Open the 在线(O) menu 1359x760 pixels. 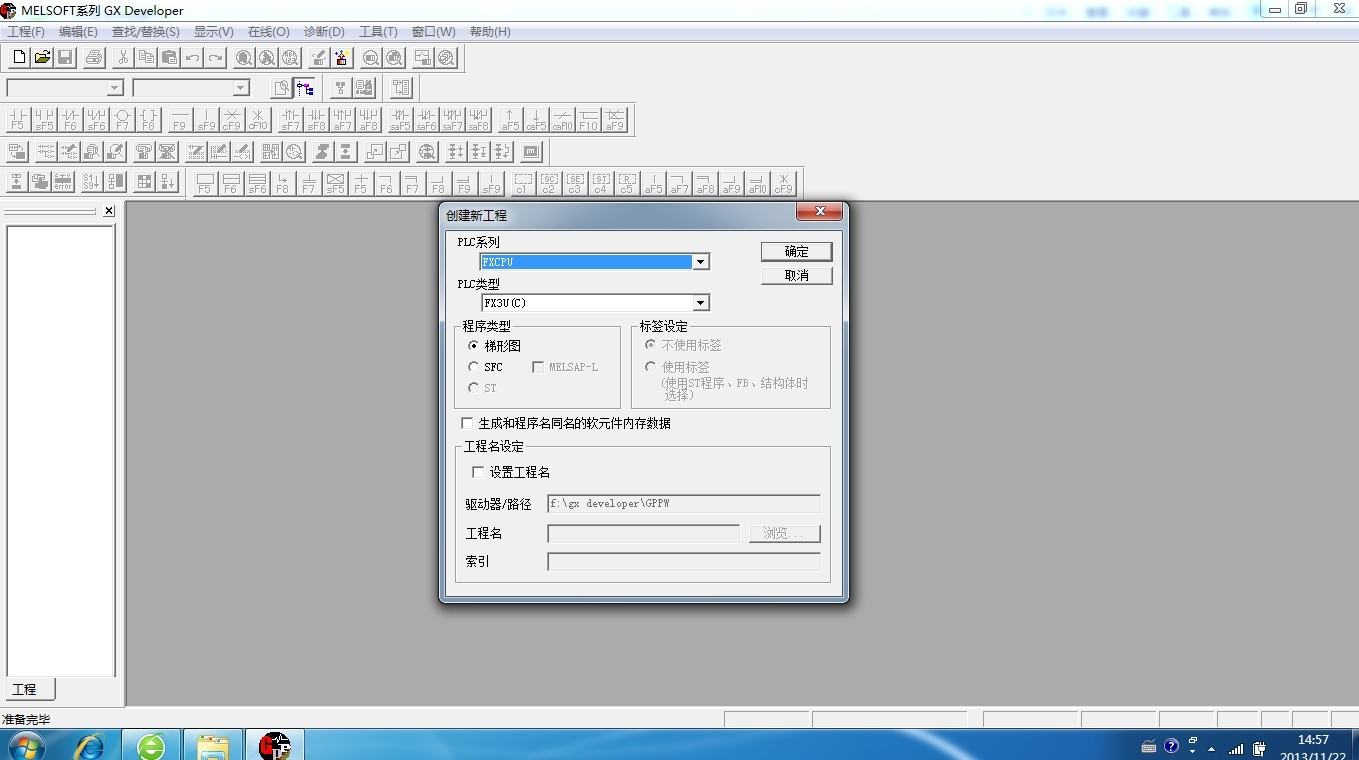tap(268, 32)
